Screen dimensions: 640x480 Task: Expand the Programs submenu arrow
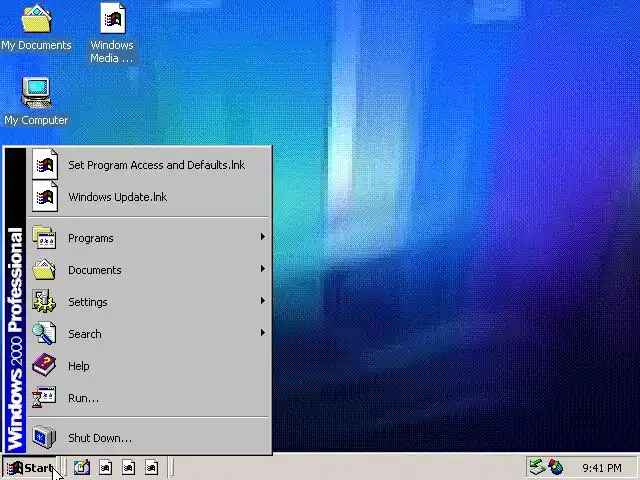263,237
